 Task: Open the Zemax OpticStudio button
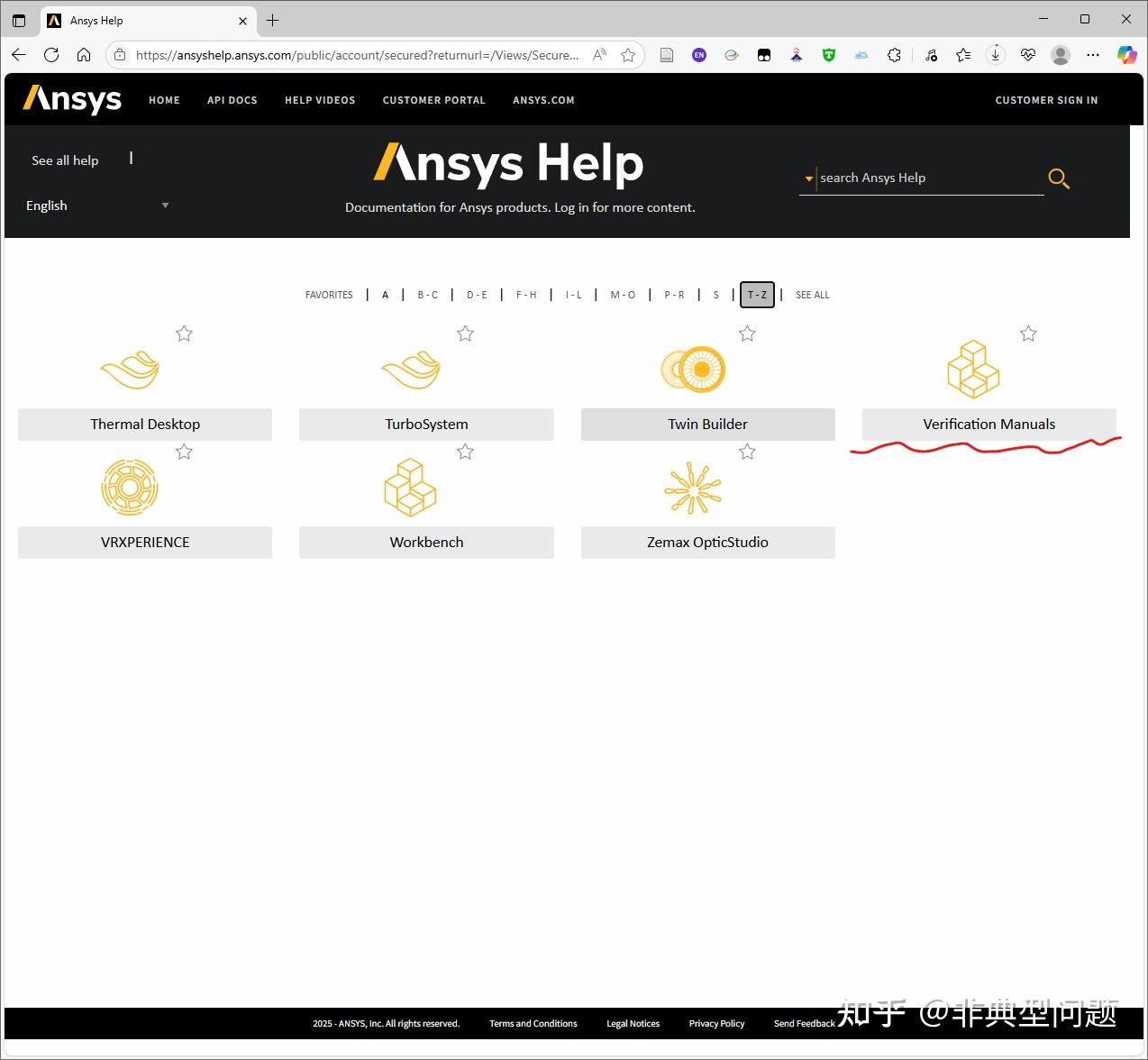707,543
